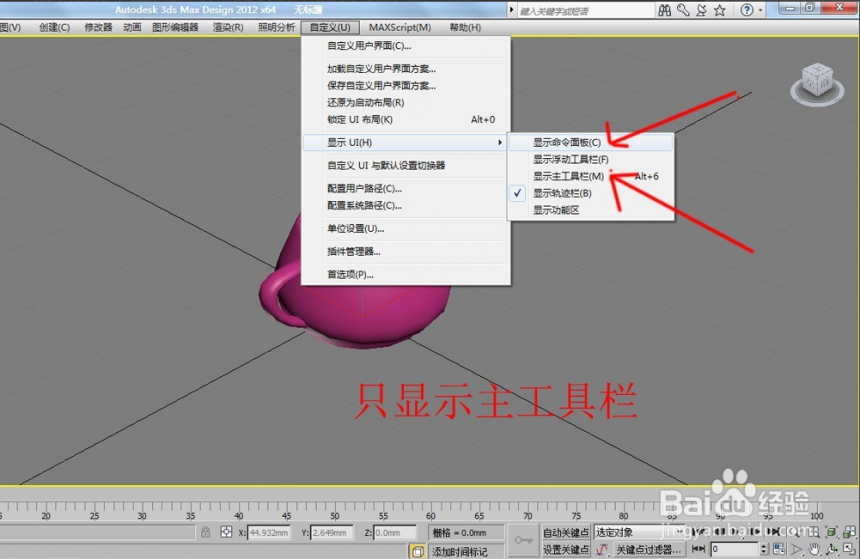Choose 配置用户路径(C)...

pyautogui.click(x=406, y=189)
